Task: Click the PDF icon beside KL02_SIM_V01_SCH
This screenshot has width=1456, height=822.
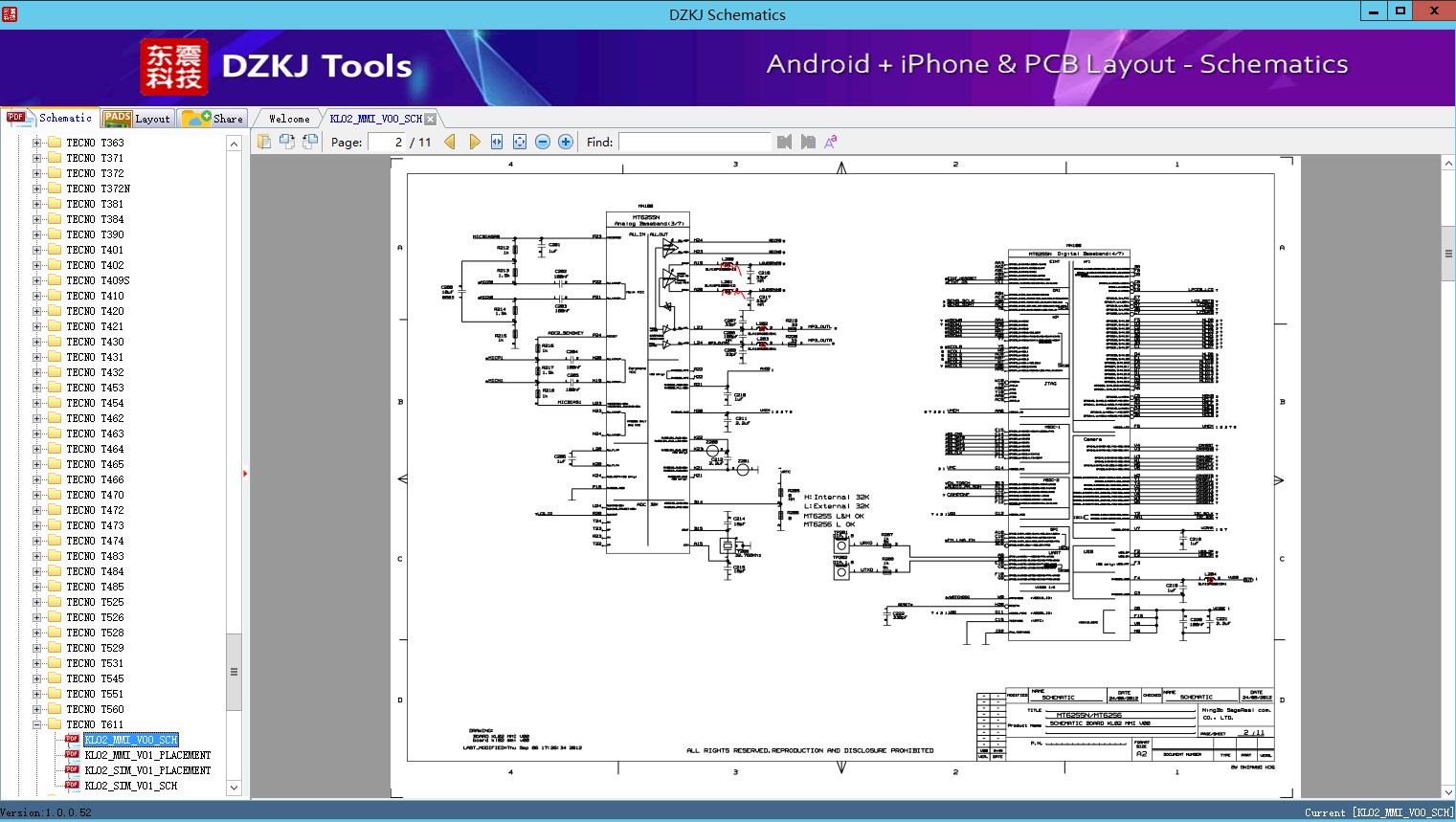Action: [x=73, y=786]
